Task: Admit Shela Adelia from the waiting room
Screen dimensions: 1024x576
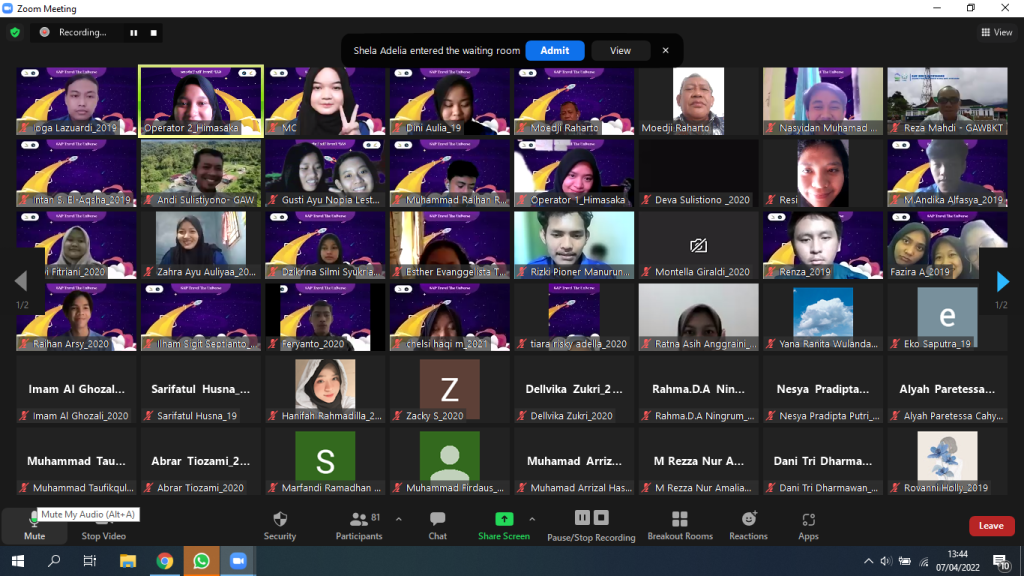Action: pos(555,50)
